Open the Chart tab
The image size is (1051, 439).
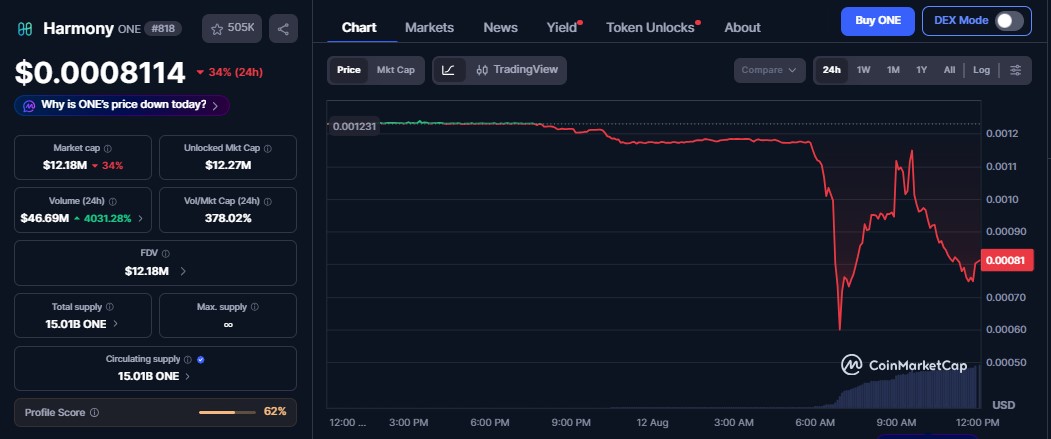click(359, 27)
